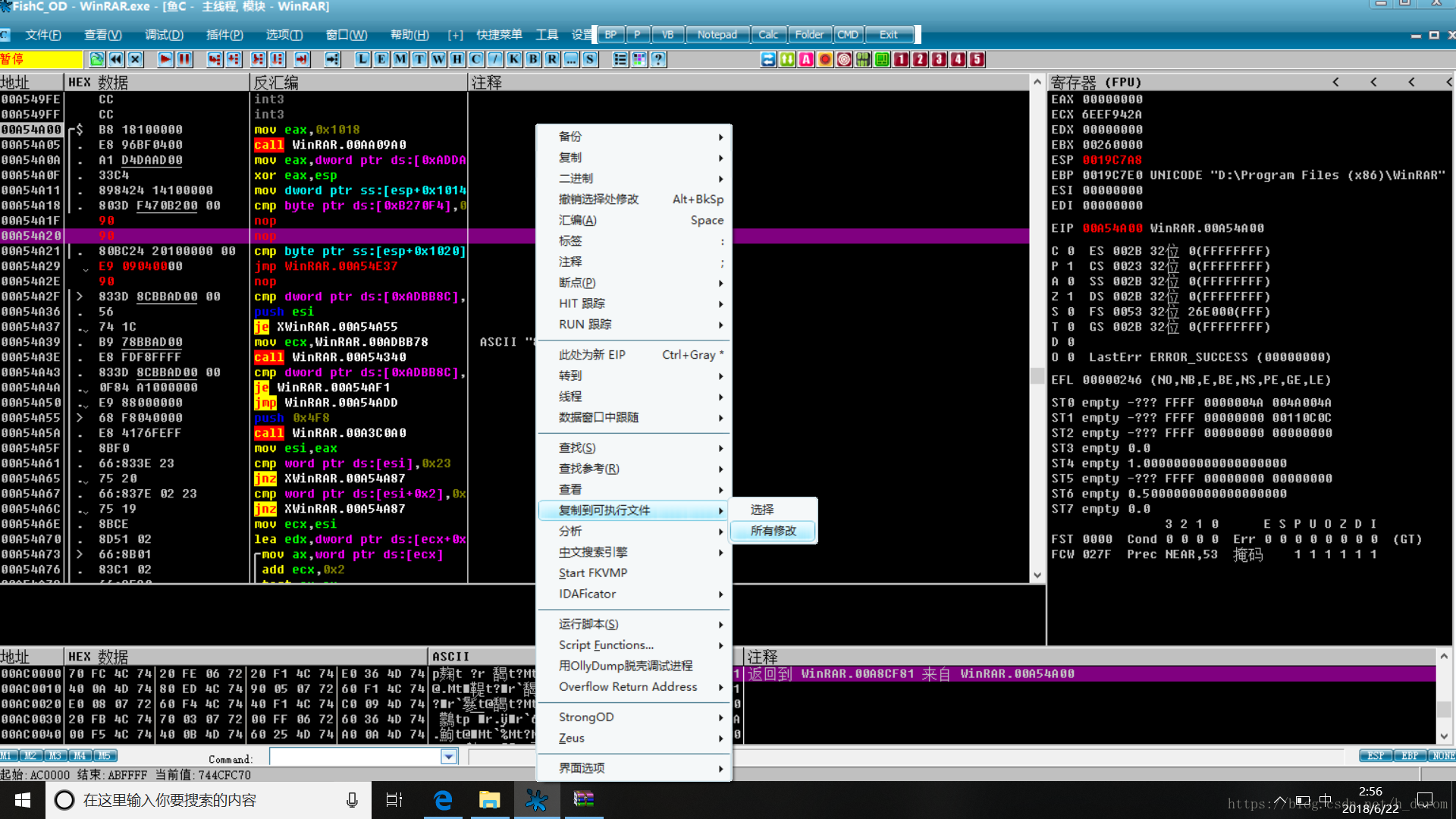Open Source window with S icon

click(590, 59)
